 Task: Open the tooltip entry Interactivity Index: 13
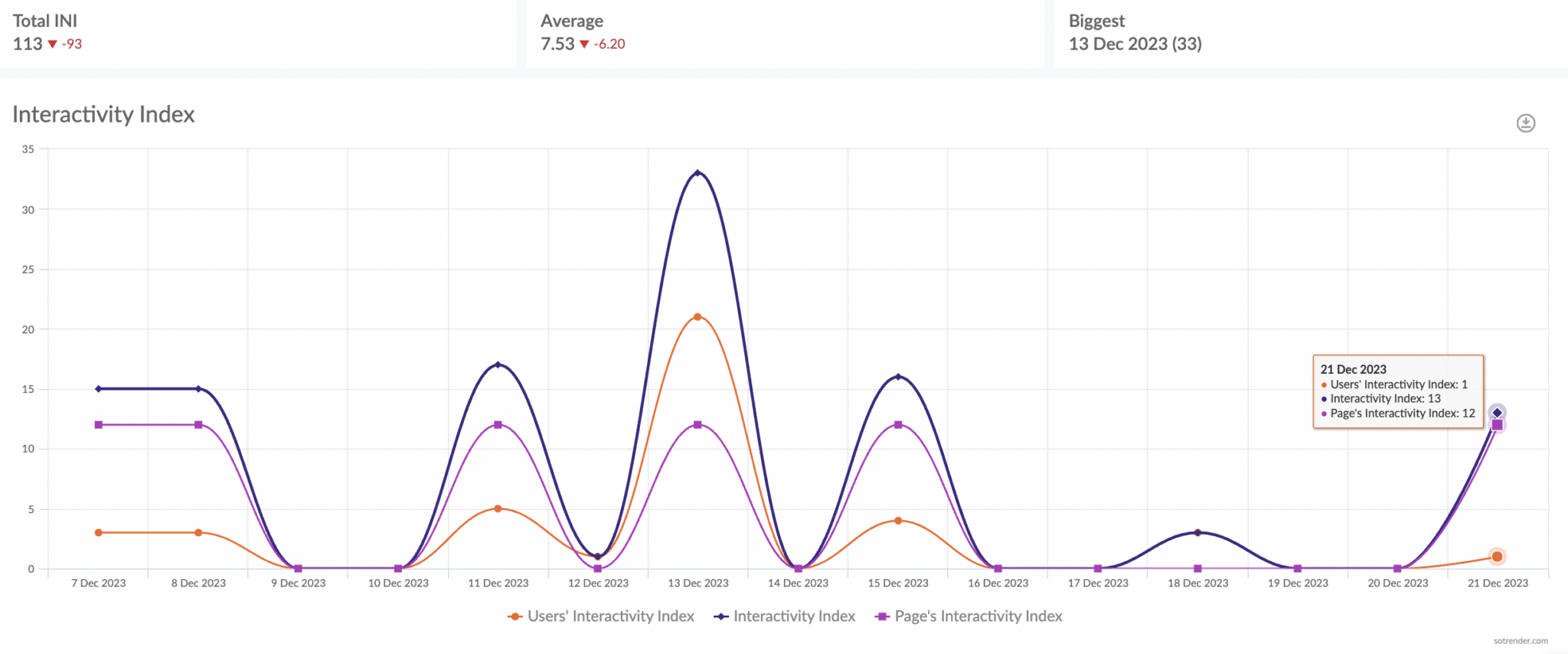point(1386,399)
